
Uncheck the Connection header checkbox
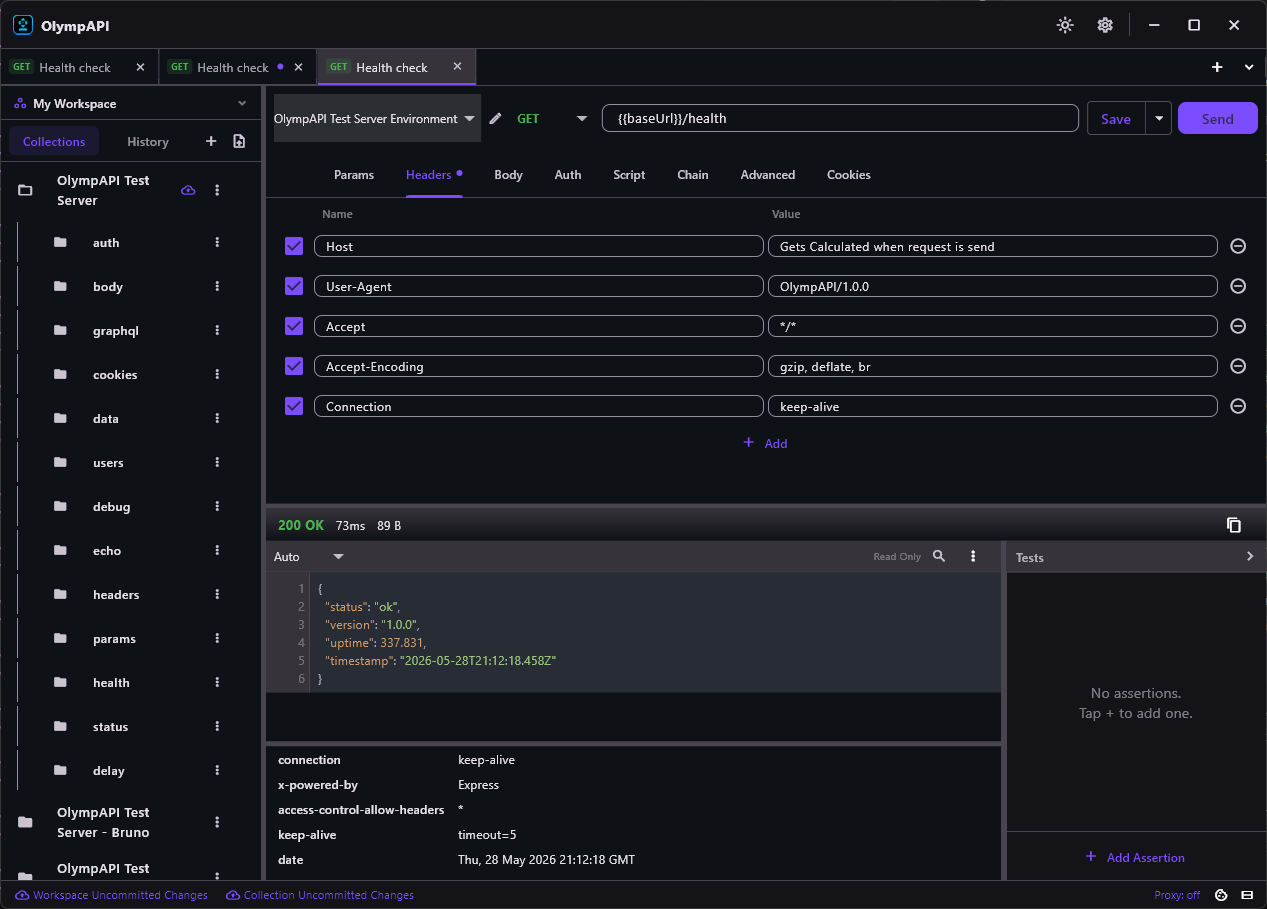pyautogui.click(x=294, y=406)
